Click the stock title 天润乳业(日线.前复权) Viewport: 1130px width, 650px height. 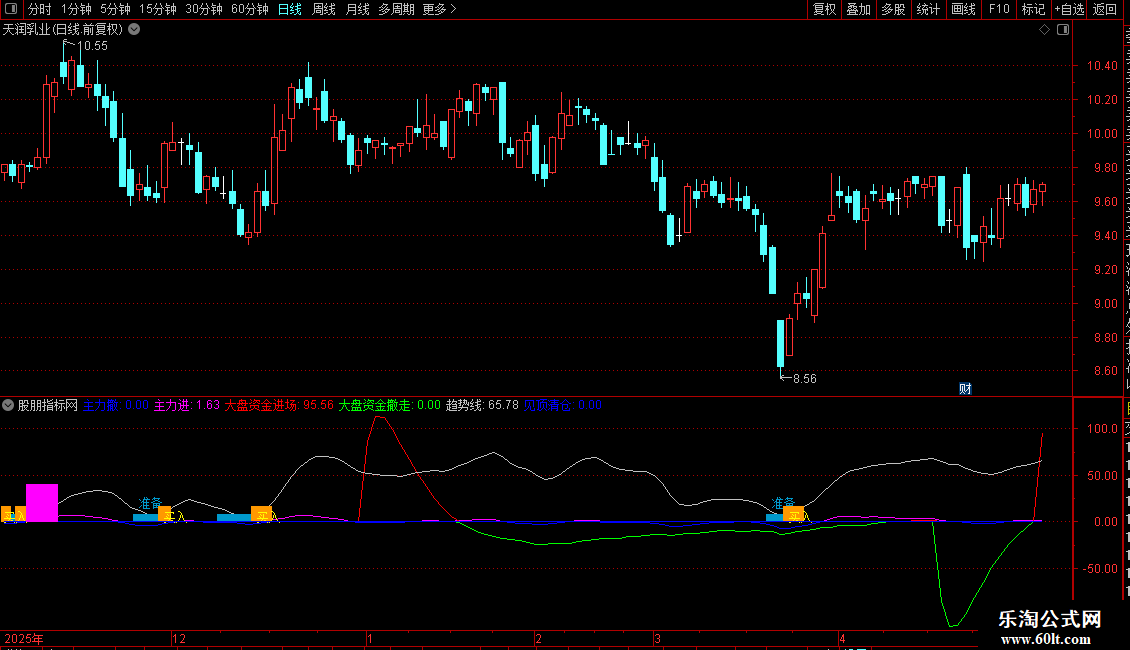63,30
